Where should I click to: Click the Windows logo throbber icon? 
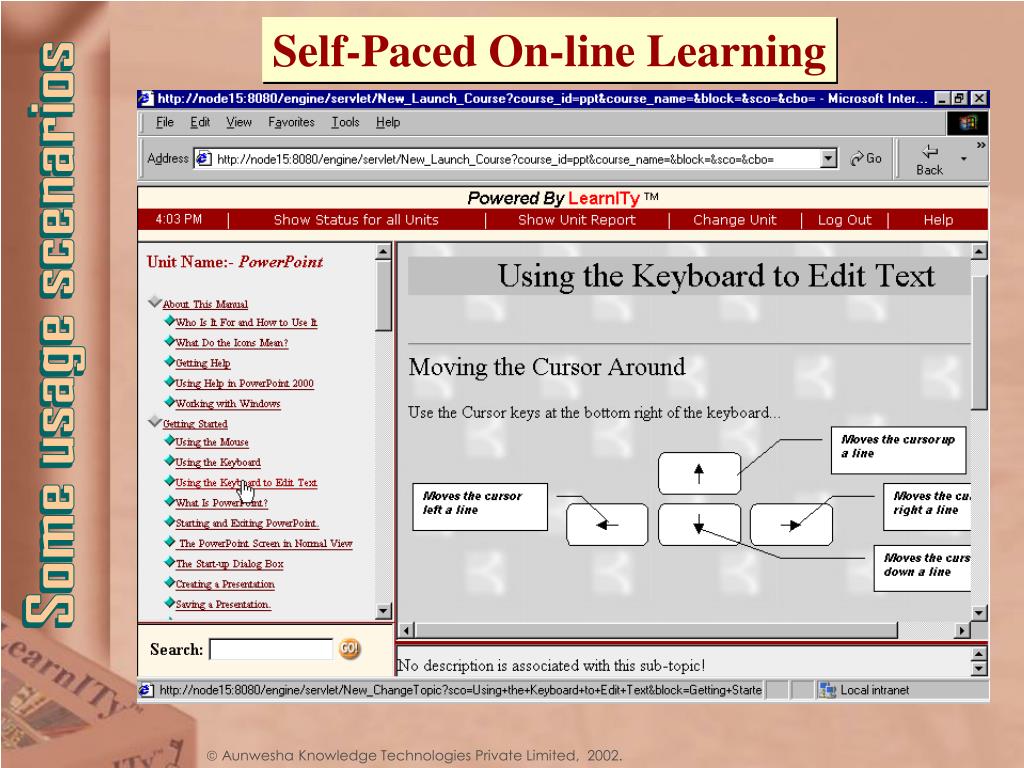(x=968, y=123)
